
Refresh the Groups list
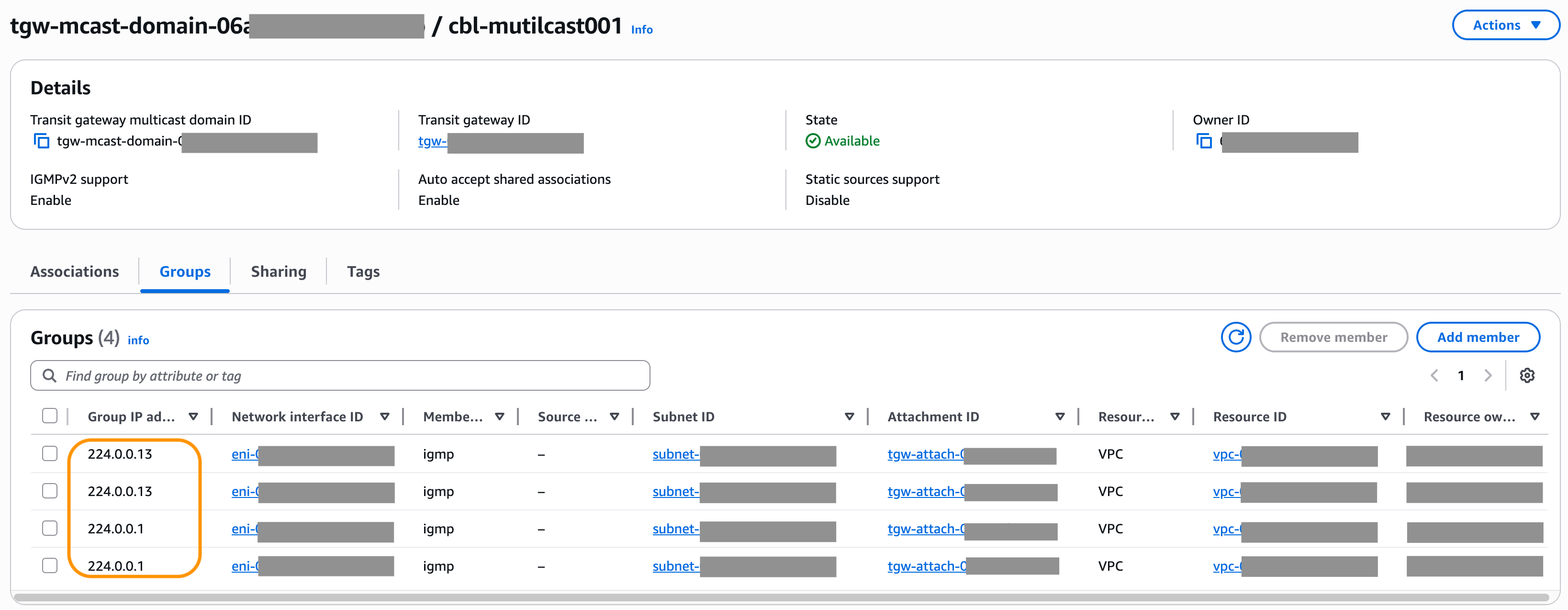pyautogui.click(x=1236, y=337)
